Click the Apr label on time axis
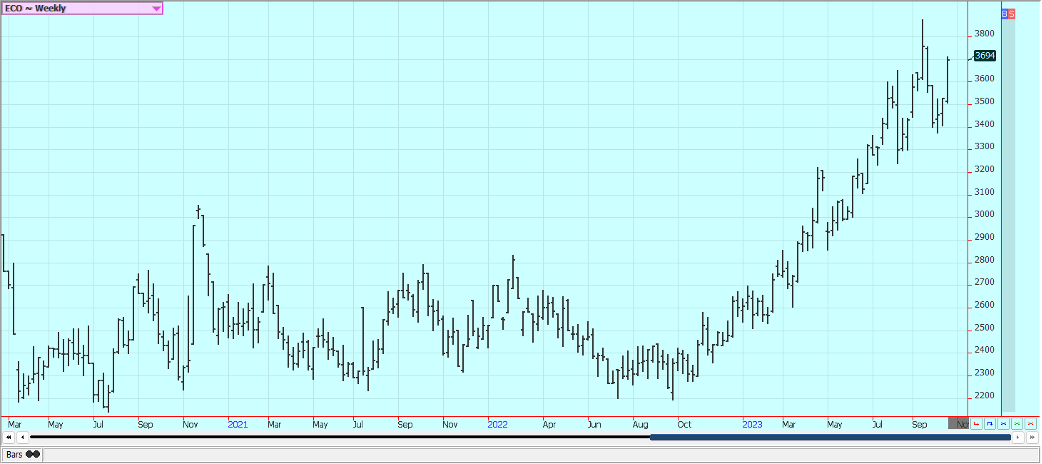This screenshot has height=464, width=1042. pos(549,423)
